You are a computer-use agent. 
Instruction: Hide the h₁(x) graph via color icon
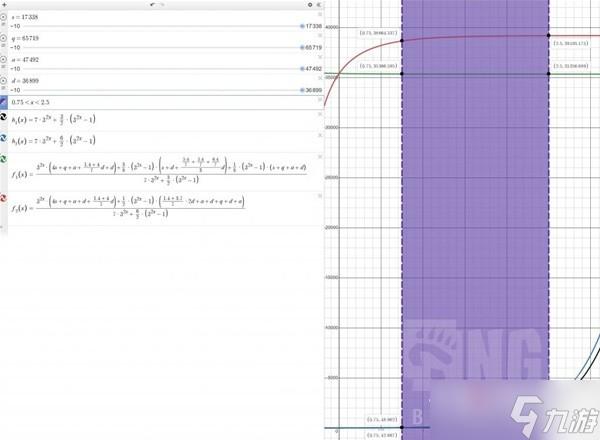point(5,119)
